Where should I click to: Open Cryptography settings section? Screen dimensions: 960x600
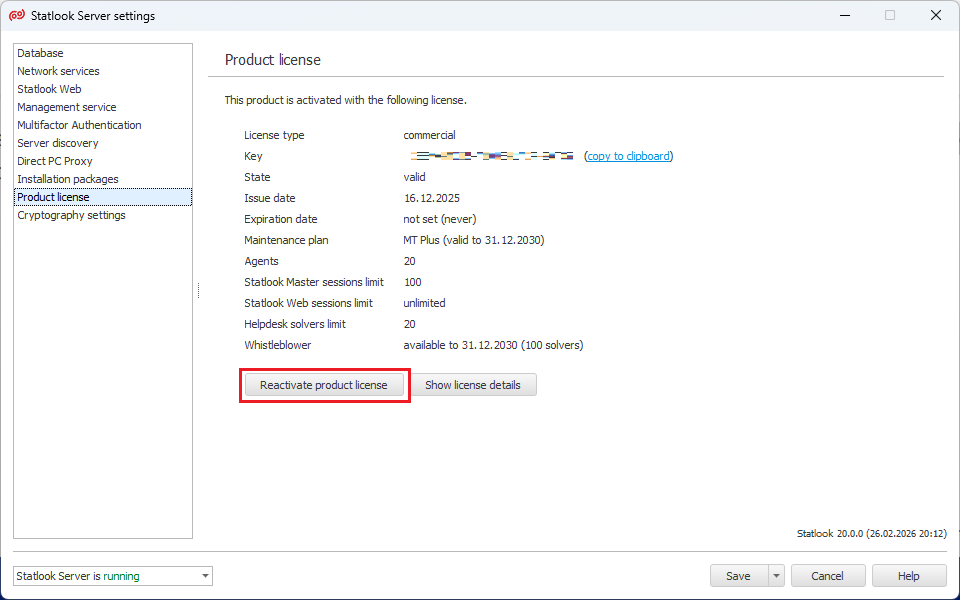point(71,215)
